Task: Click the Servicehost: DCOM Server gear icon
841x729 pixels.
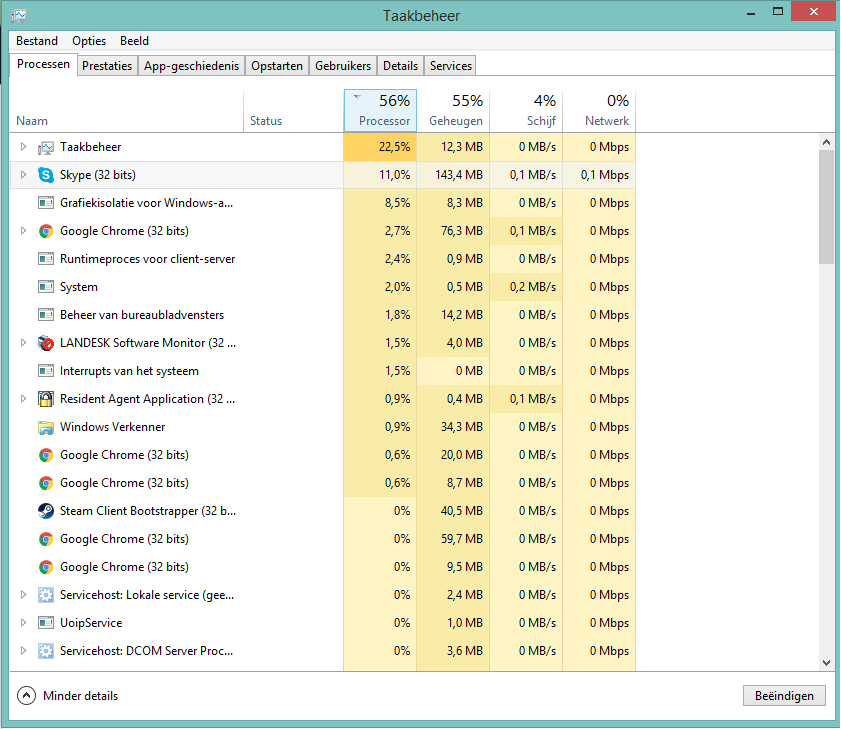Action: 46,651
